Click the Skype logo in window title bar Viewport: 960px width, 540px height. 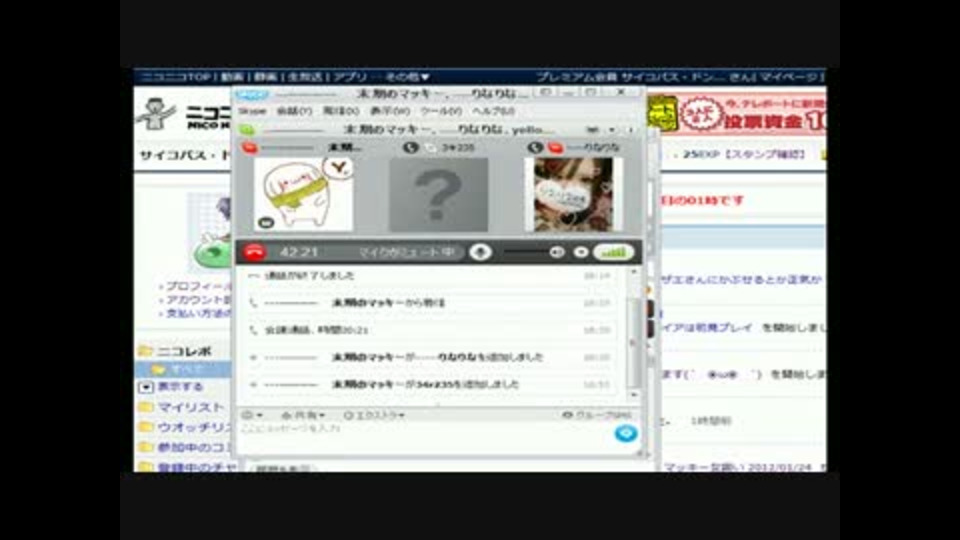coord(252,94)
